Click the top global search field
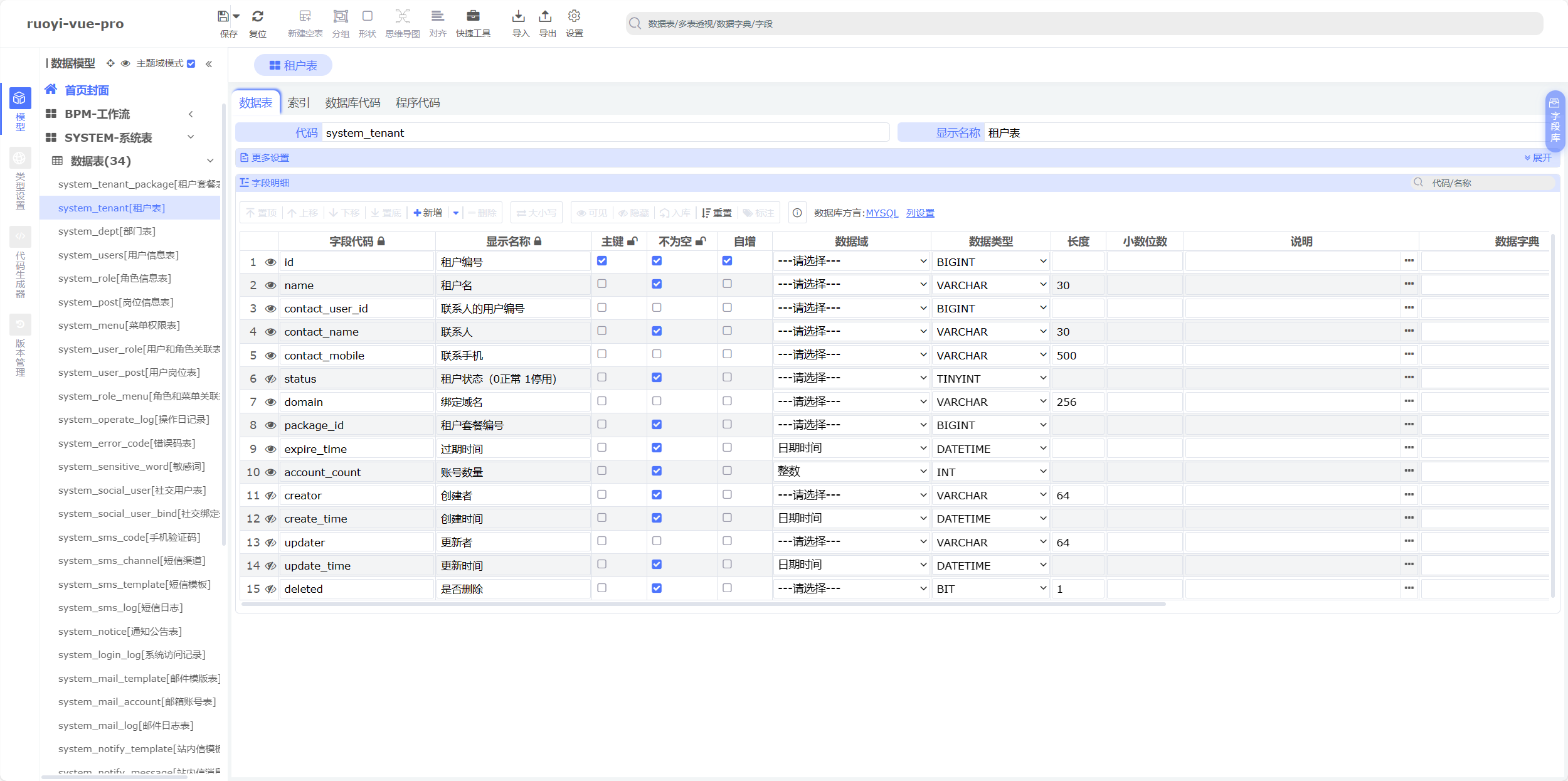 pos(1084,24)
